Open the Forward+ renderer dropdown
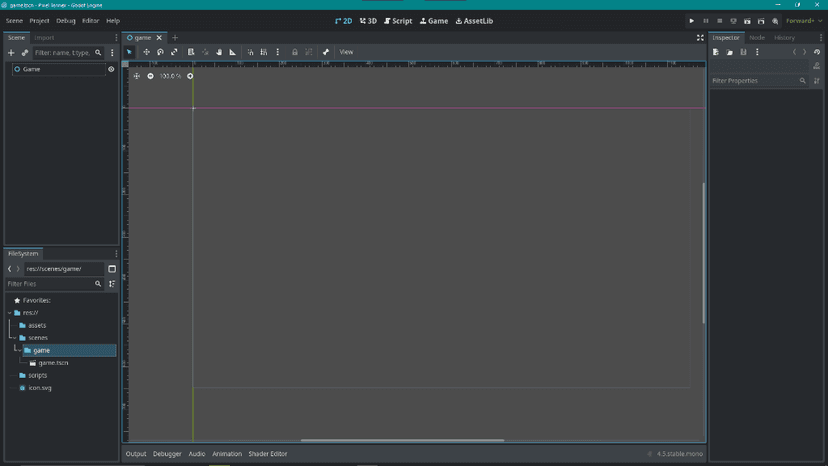Screen dimensions: 828x466 [x=803, y=21]
